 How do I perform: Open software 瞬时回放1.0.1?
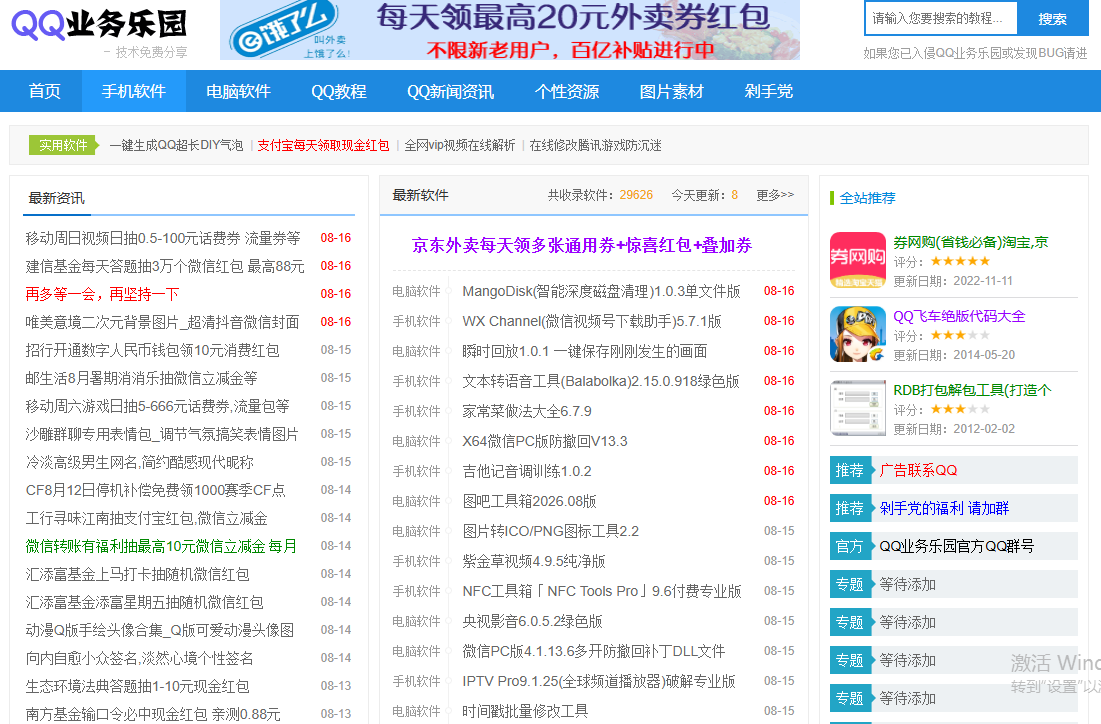(x=585, y=351)
